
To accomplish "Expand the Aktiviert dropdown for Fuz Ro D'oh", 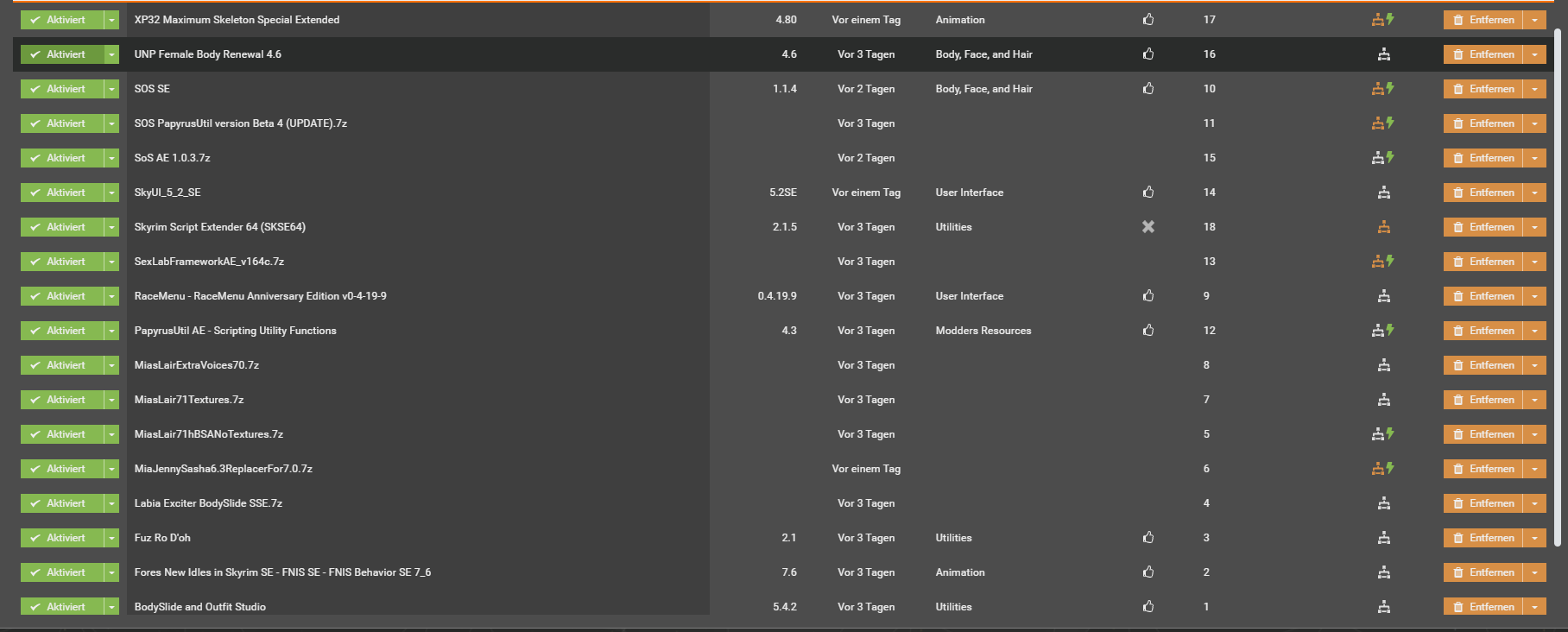I will tap(111, 538).
